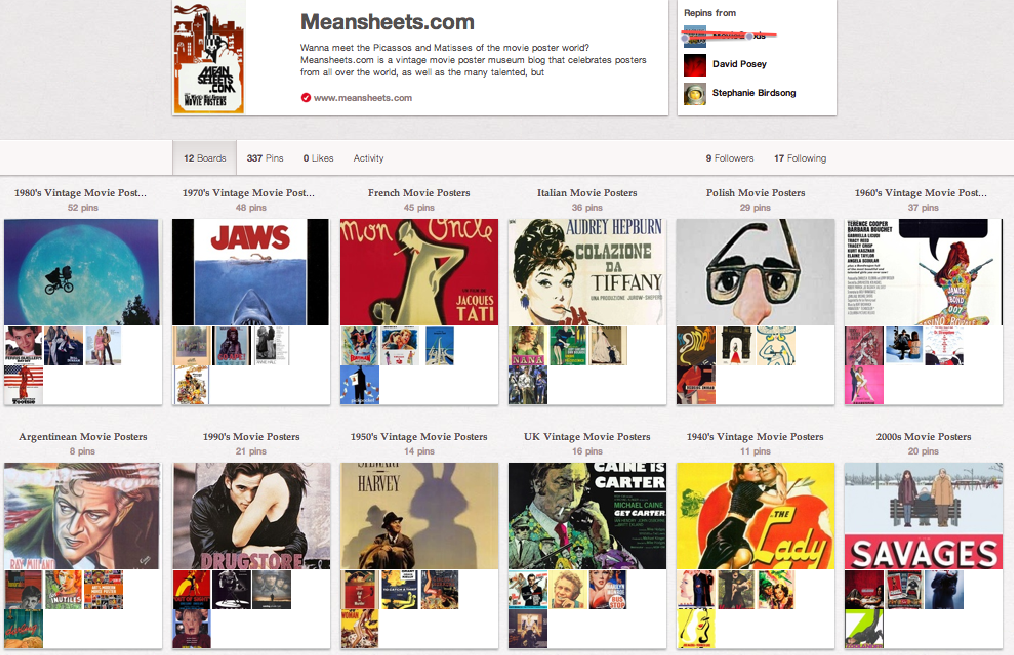This screenshot has height=655, width=1014.
Task: Show the 9 Followers list
Action: tap(729, 158)
